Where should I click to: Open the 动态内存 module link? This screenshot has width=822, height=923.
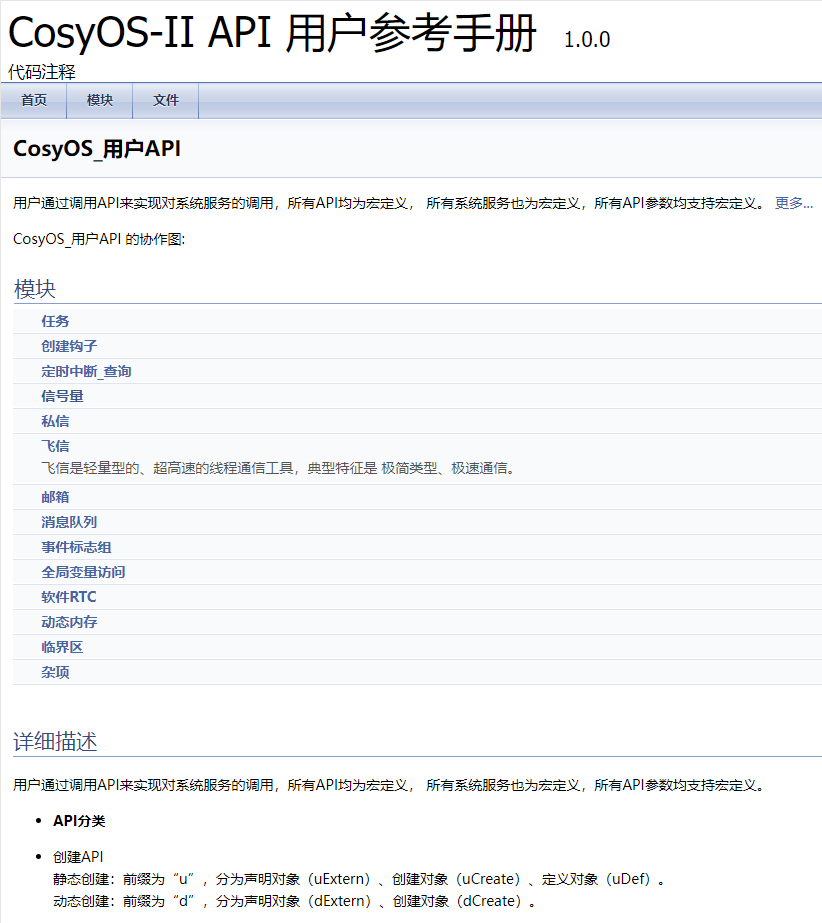[69, 622]
